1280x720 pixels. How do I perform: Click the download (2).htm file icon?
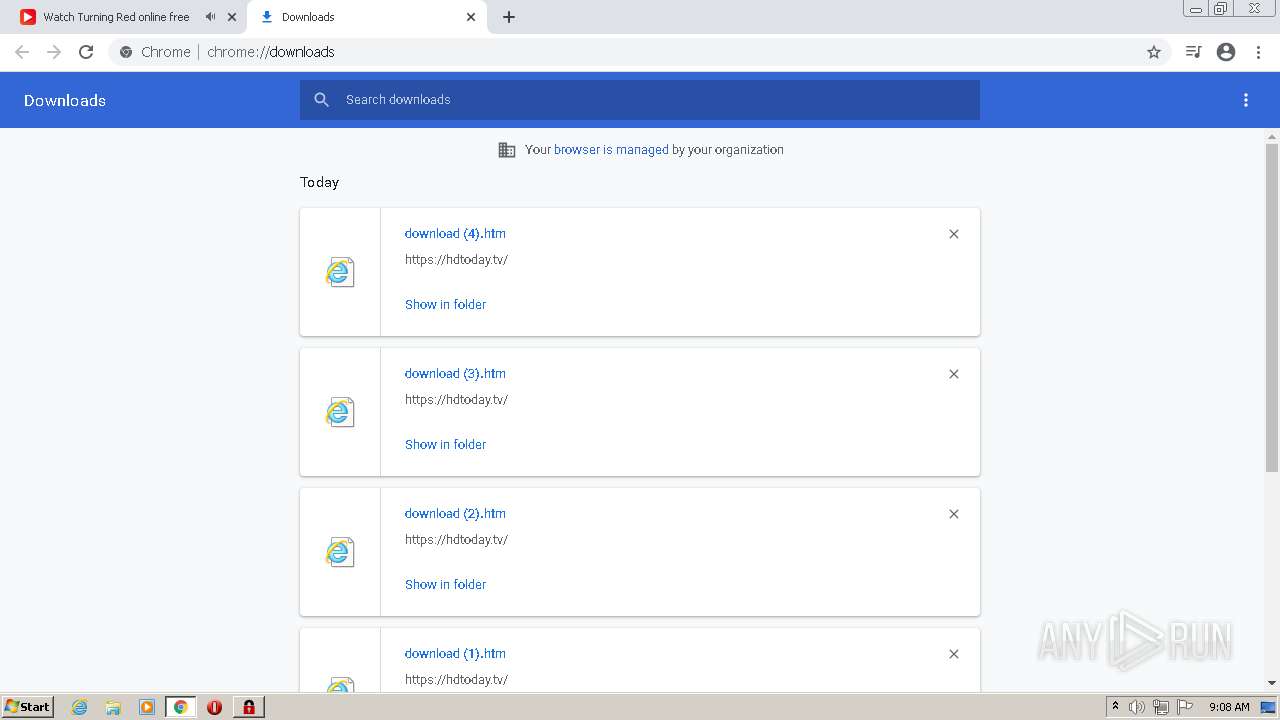pos(340,552)
